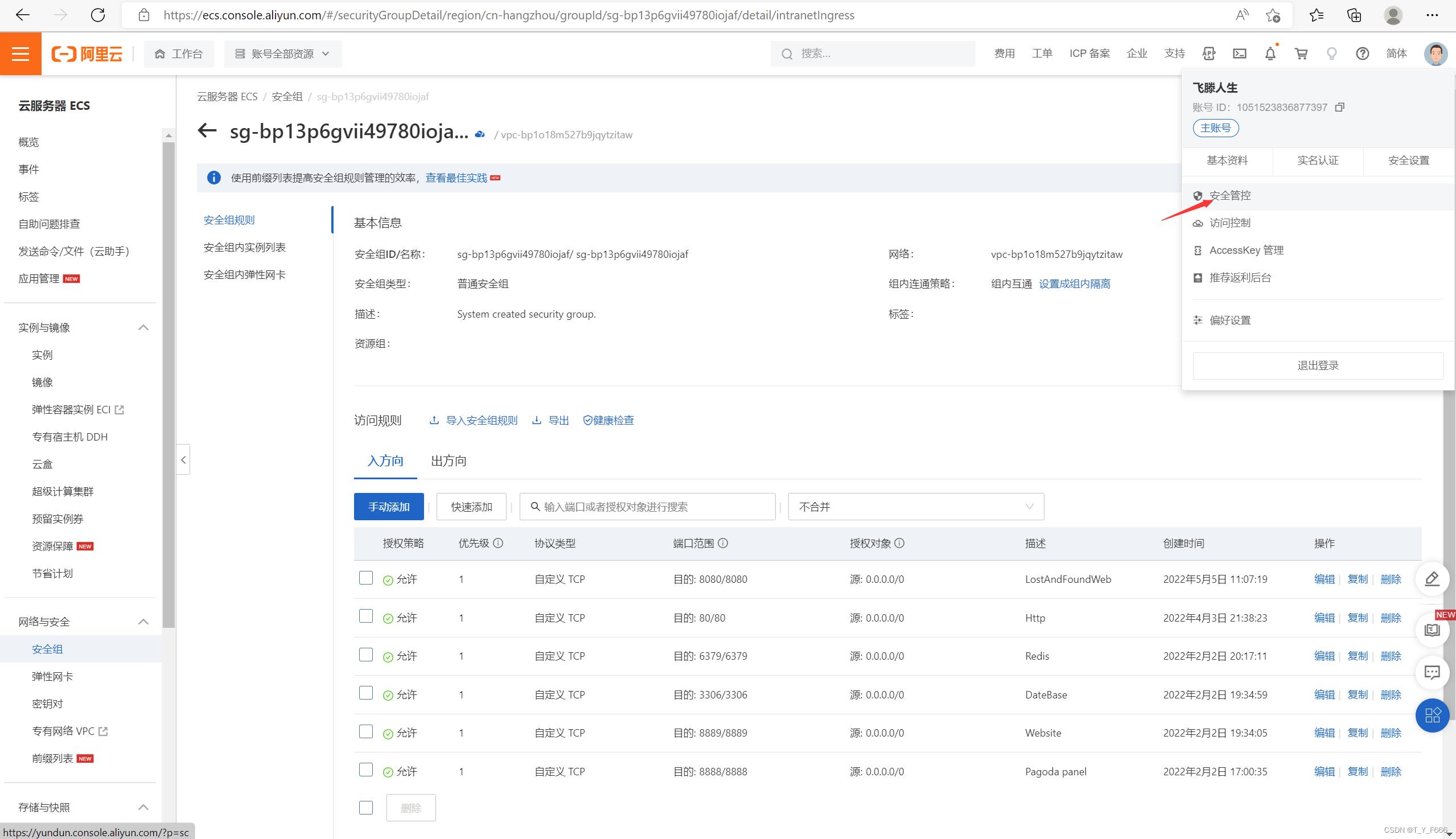1456x839 pixels.
Task: Check the 8888/8888 Pagoda panel rule checkbox
Action: tap(366, 770)
